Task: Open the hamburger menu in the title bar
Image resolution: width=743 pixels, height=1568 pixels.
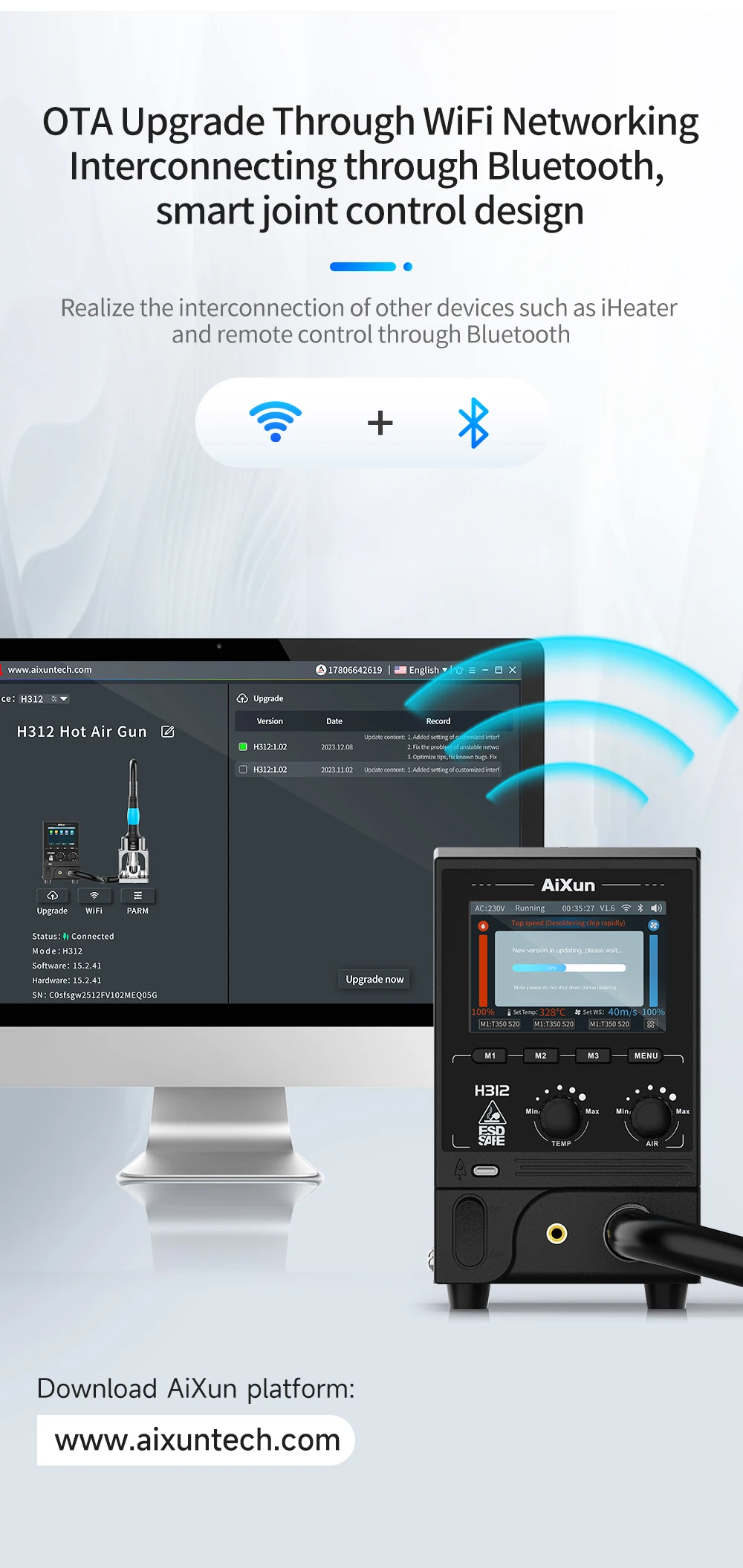Action: point(472,670)
